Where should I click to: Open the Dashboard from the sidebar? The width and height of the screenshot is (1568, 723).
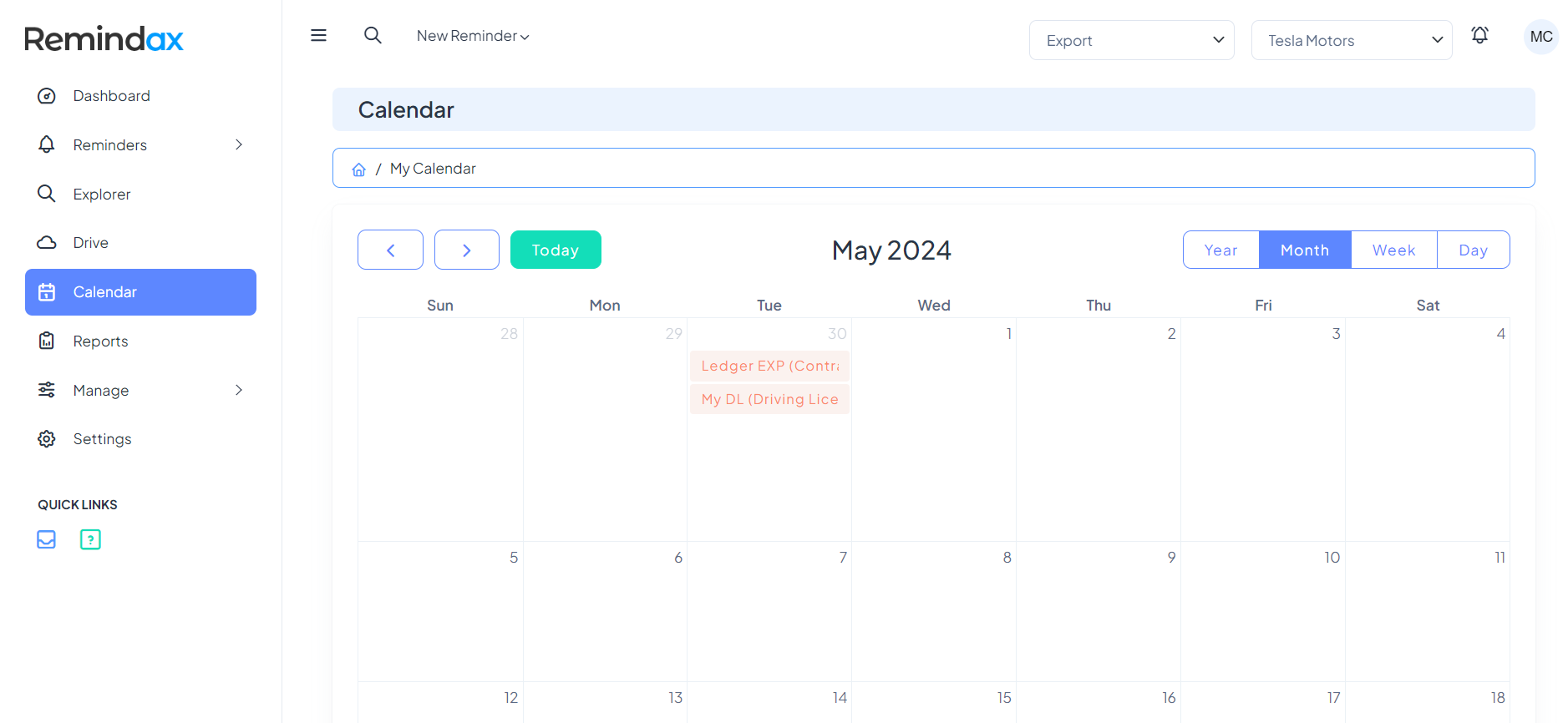point(112,95)
